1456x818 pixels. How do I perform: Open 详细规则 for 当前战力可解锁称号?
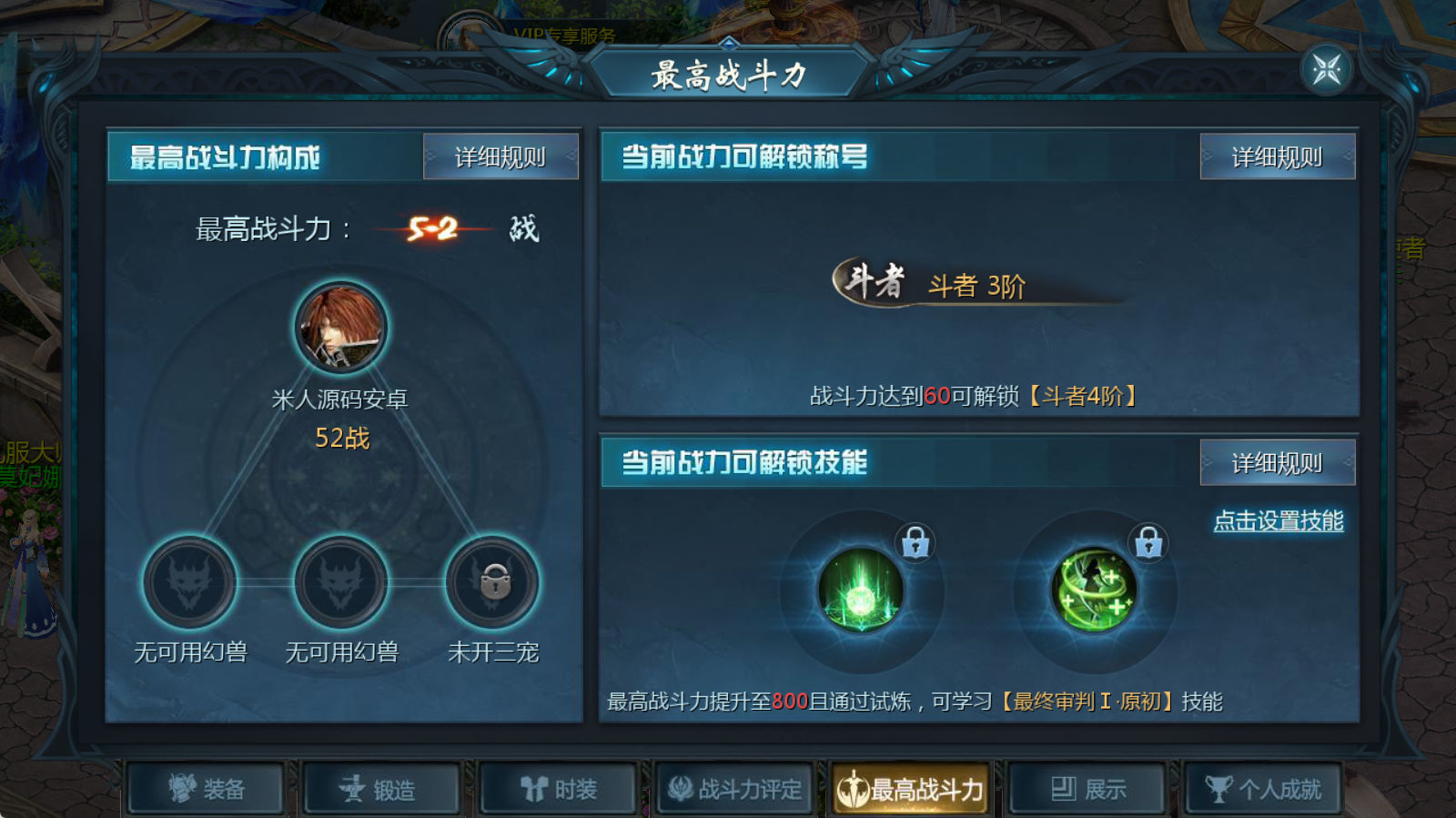1277,157
